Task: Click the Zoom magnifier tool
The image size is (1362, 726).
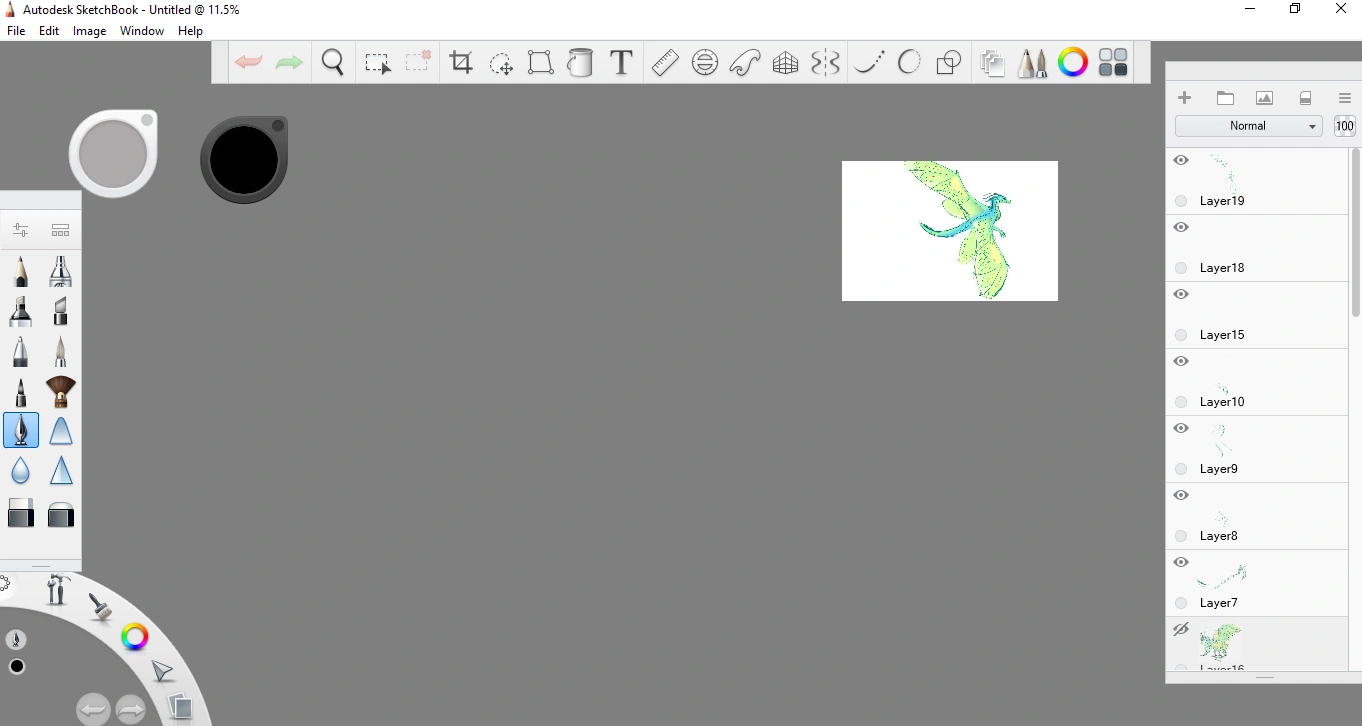Action: click(333, 63)
